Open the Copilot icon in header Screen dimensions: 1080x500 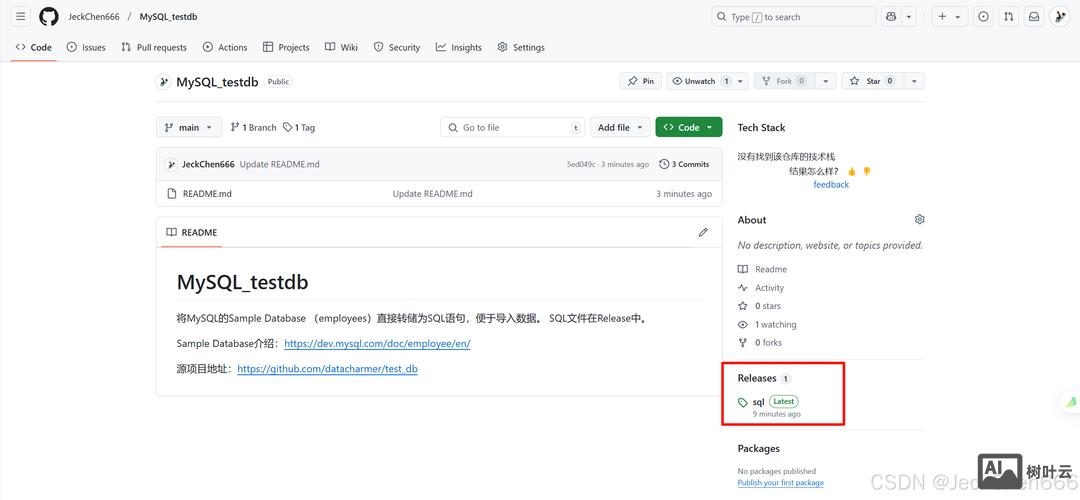coord(891,17)
